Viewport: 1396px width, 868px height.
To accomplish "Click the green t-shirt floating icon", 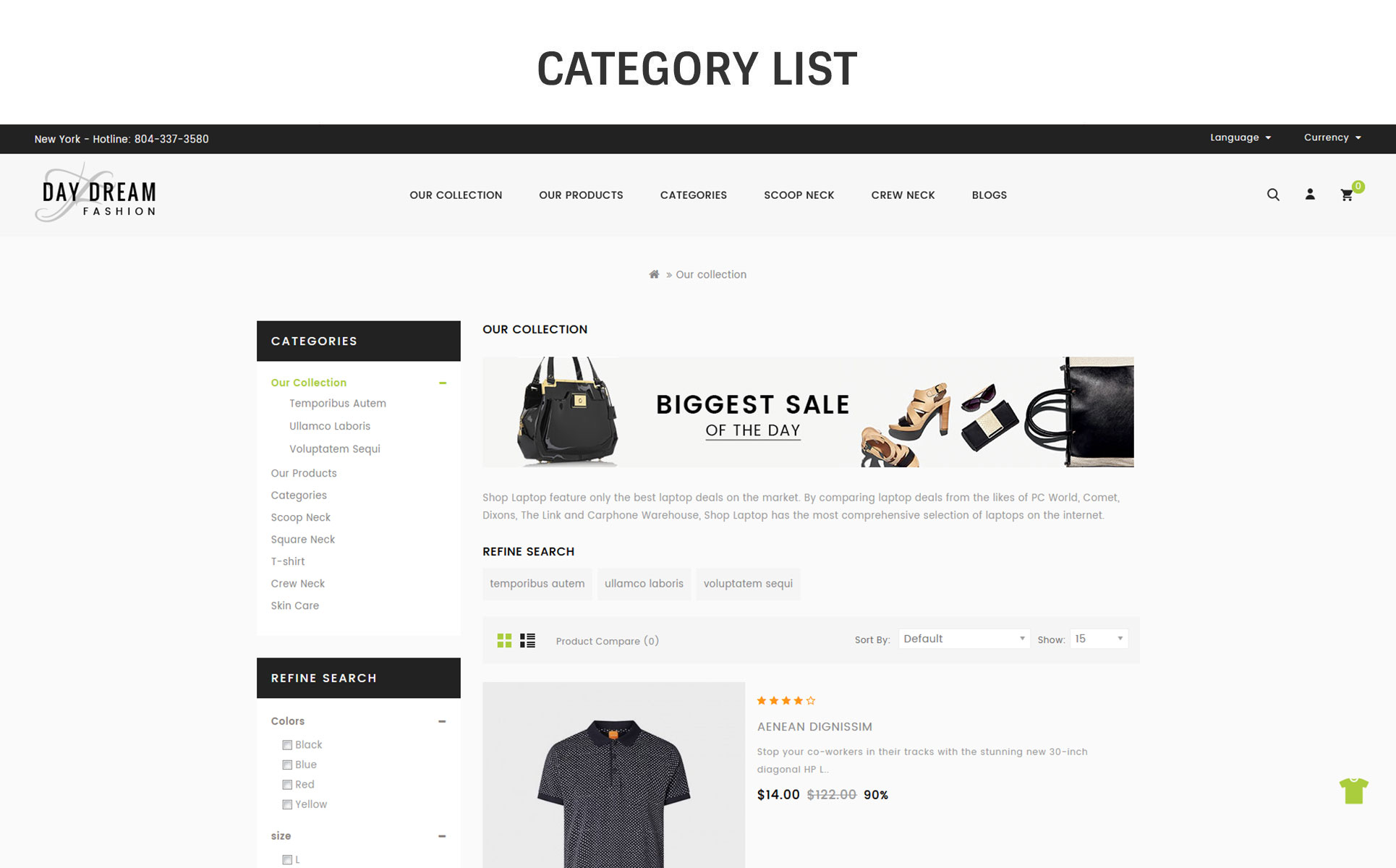I will click(1353, 791).
